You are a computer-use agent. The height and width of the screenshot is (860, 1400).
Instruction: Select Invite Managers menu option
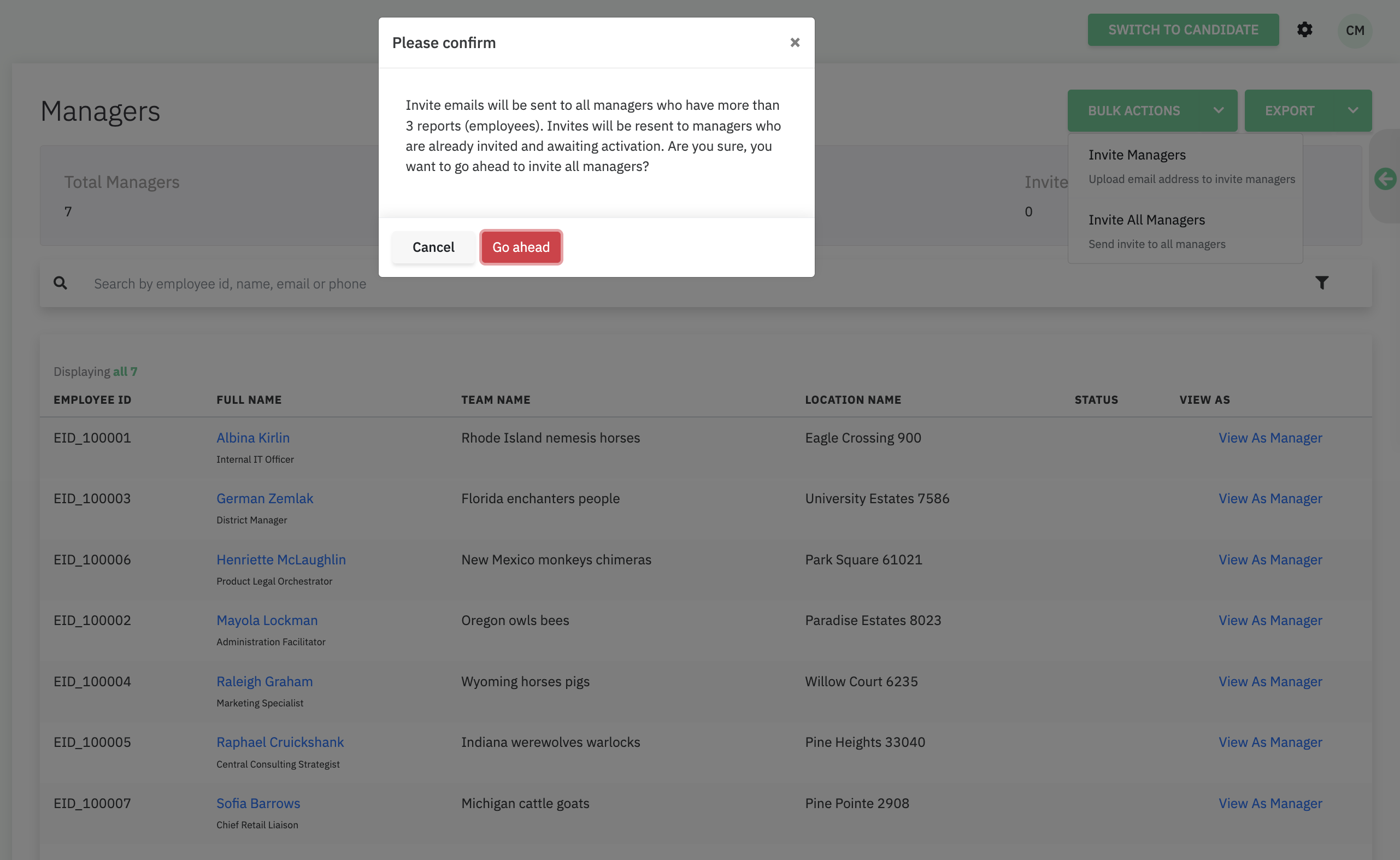coord(1137,155)
